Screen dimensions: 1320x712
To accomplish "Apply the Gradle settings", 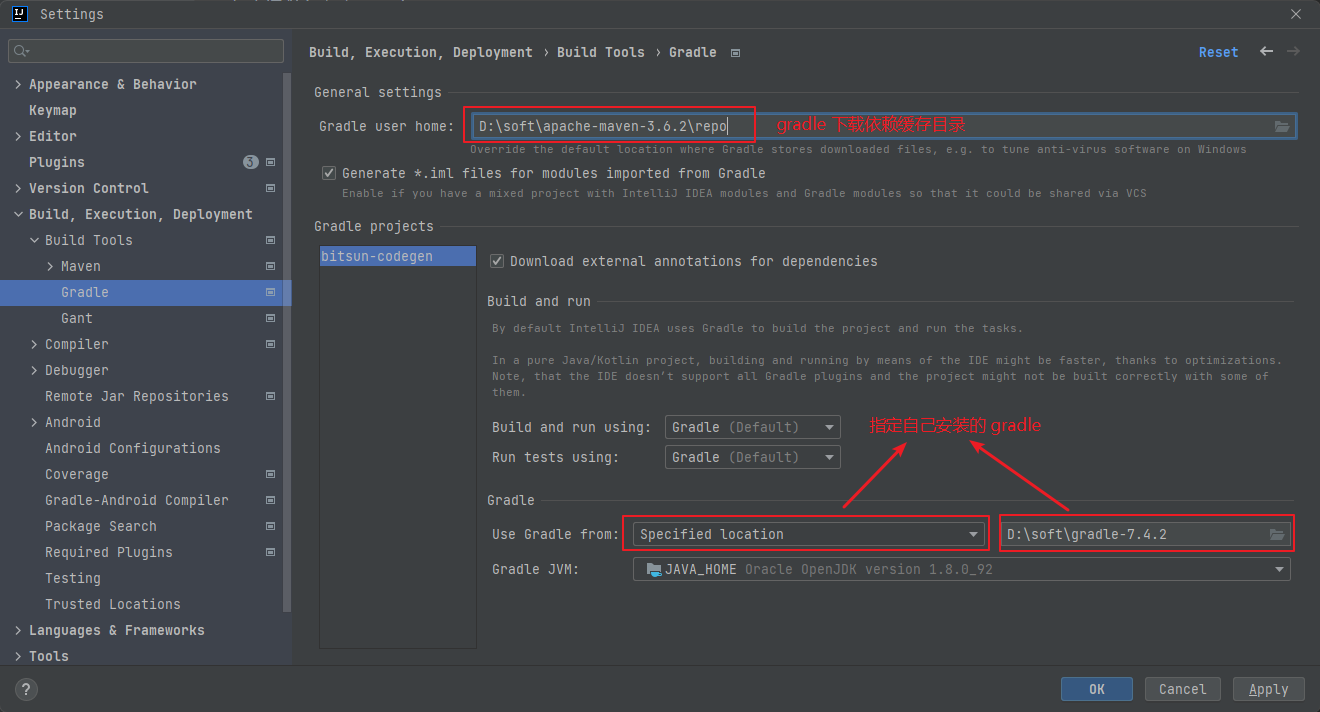I will point(1269,689).
